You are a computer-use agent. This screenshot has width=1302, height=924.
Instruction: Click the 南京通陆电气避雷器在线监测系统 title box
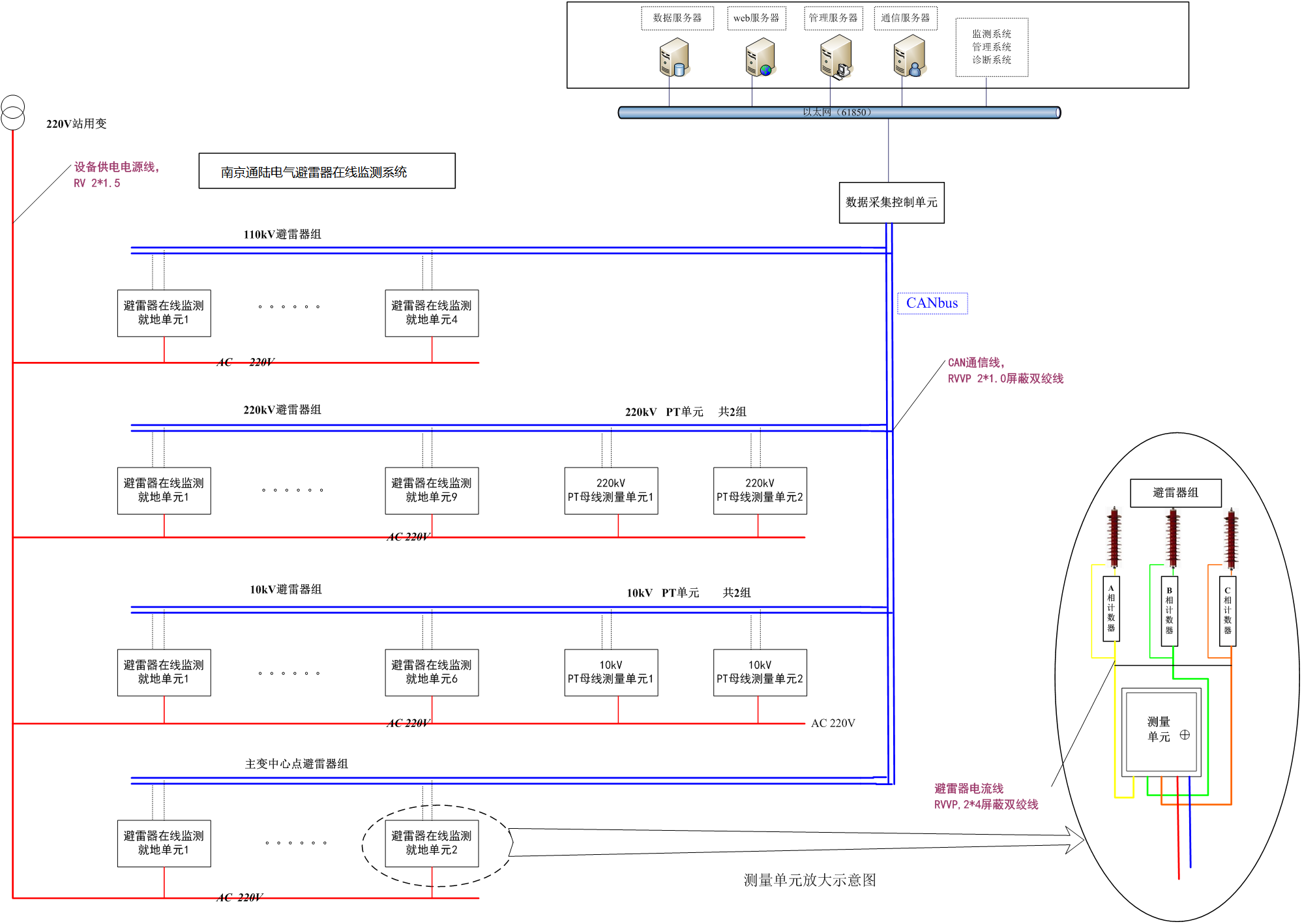327,171
